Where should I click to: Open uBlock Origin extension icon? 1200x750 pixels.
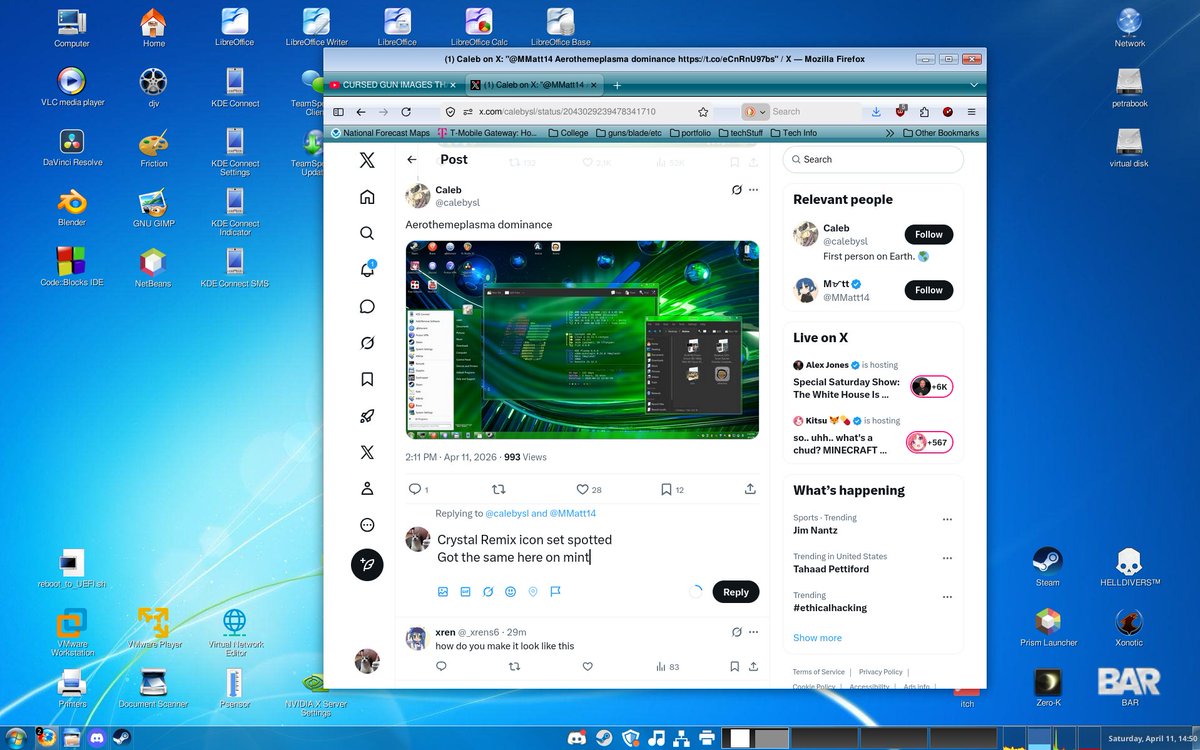click(900, 112)
